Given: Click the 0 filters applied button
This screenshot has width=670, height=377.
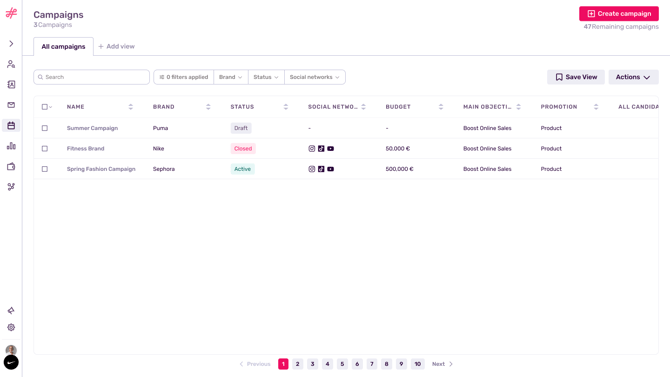Looking at the screenshot, I should pyautogui.click(x=184, y=77).
